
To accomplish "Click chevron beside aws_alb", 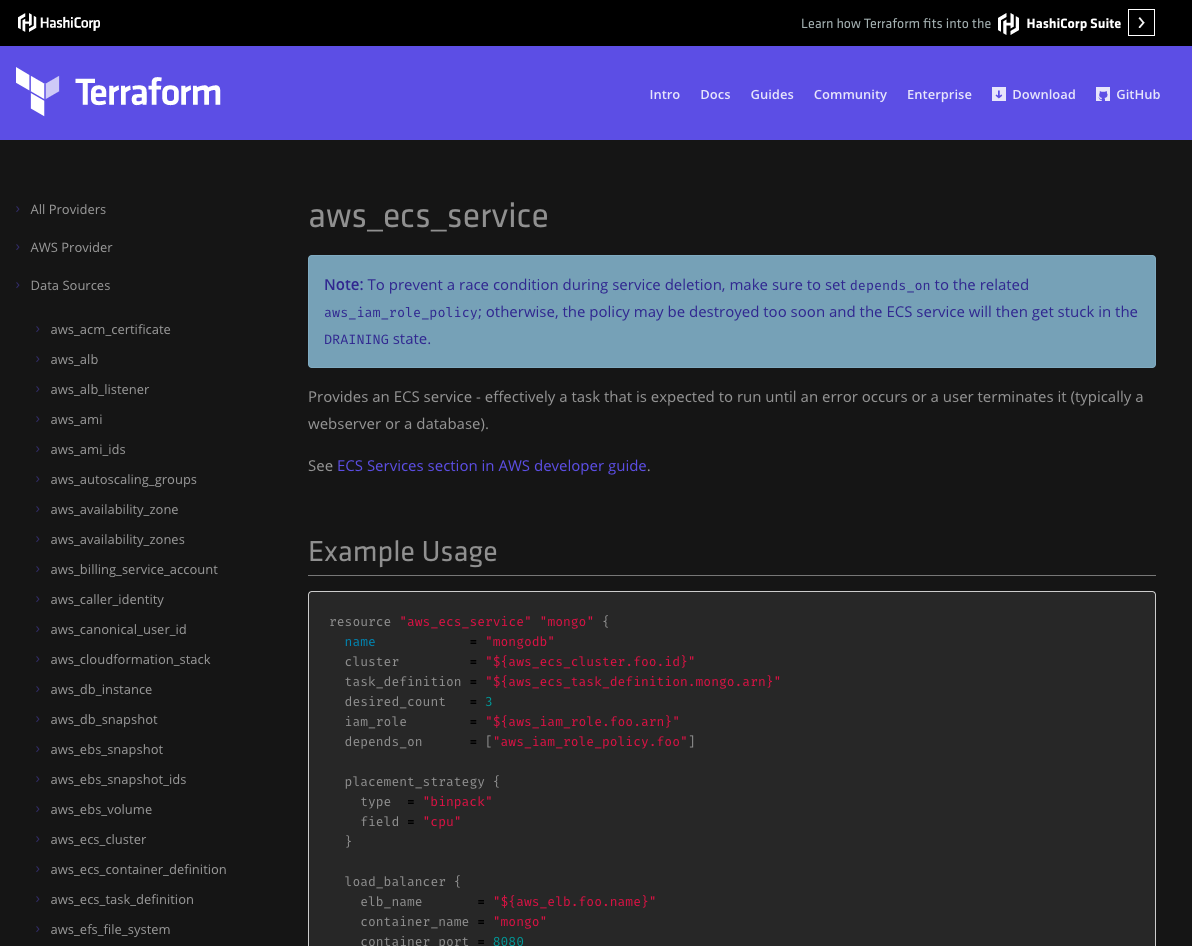I will 37,358.
